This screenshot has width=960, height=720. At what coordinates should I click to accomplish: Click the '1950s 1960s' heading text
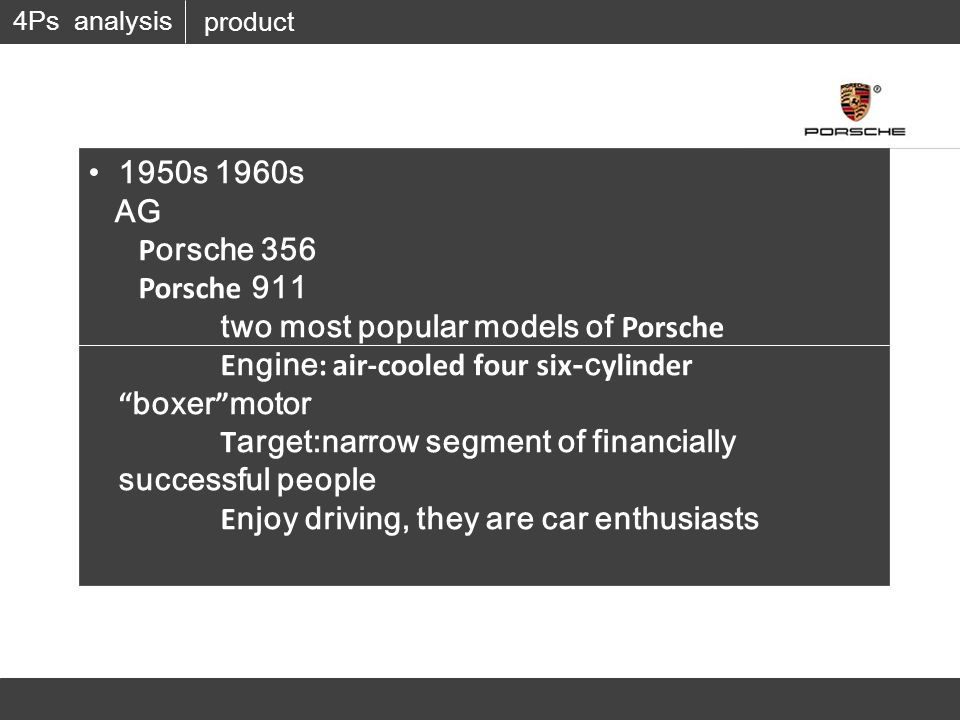[x=212, y=173]
